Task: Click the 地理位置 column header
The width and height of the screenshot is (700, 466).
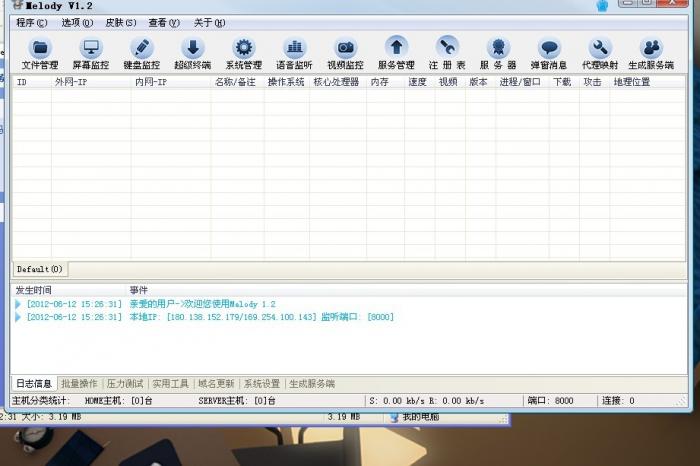Action: pyautogui.click(x=647, y=82)
